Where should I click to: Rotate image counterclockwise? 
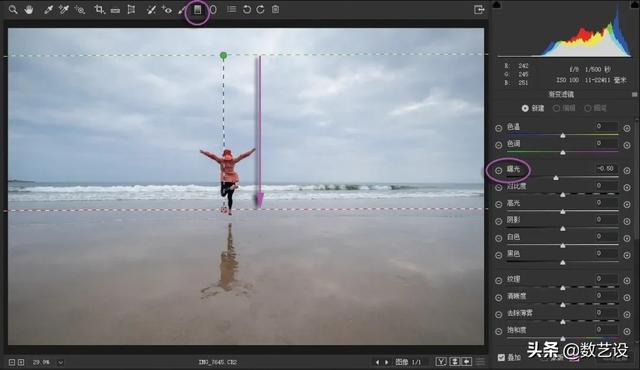[247, 9]
